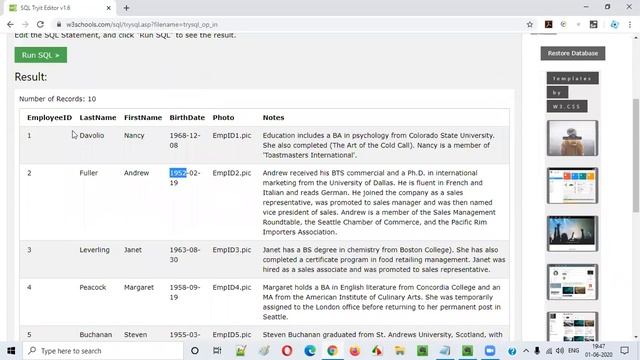The height and width of the screenshot is (360, 640).
Task: Launch Opera from the taskbar
Action: point(287,351)
